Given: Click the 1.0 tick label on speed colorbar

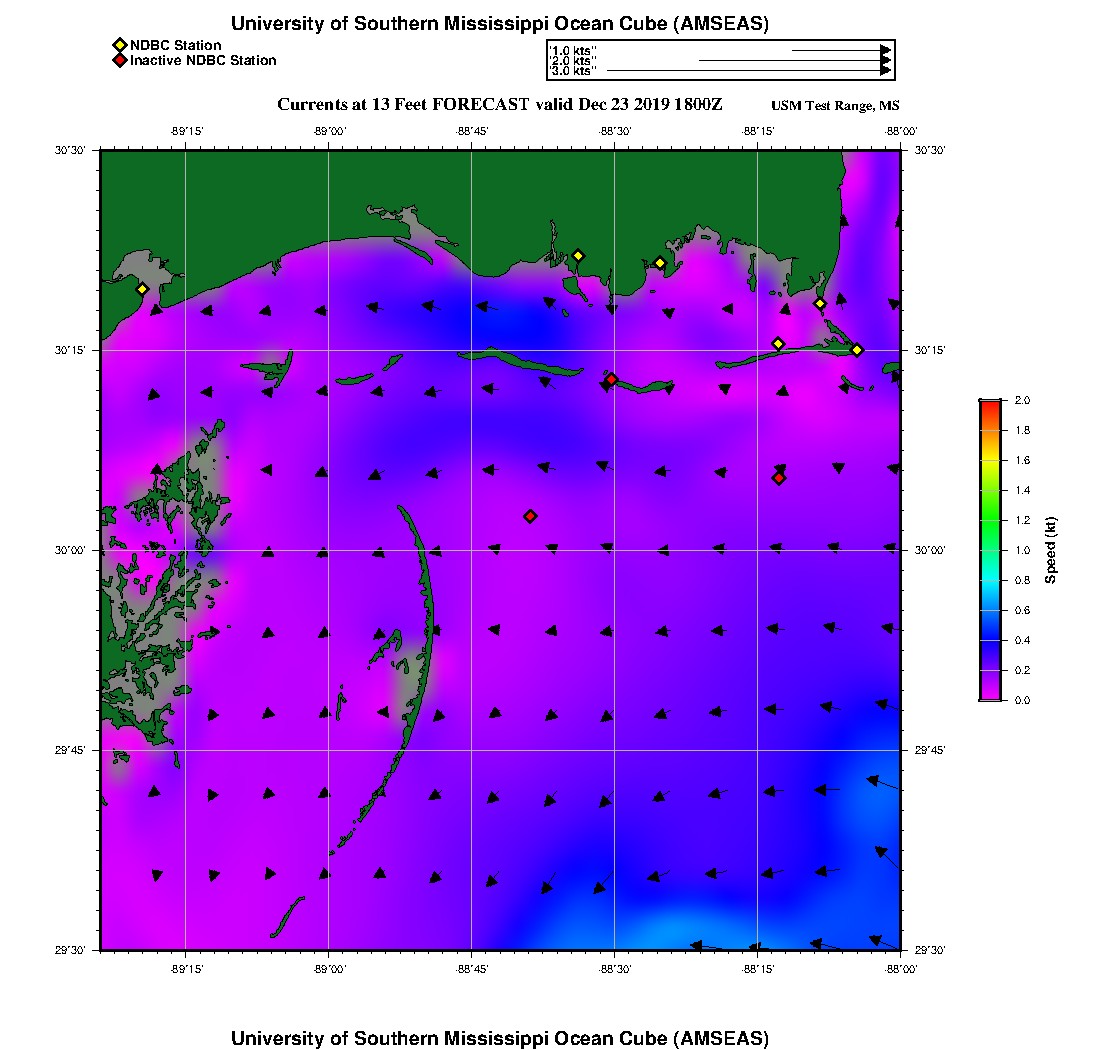Looking at the screenshot, I should [1022, 550].
